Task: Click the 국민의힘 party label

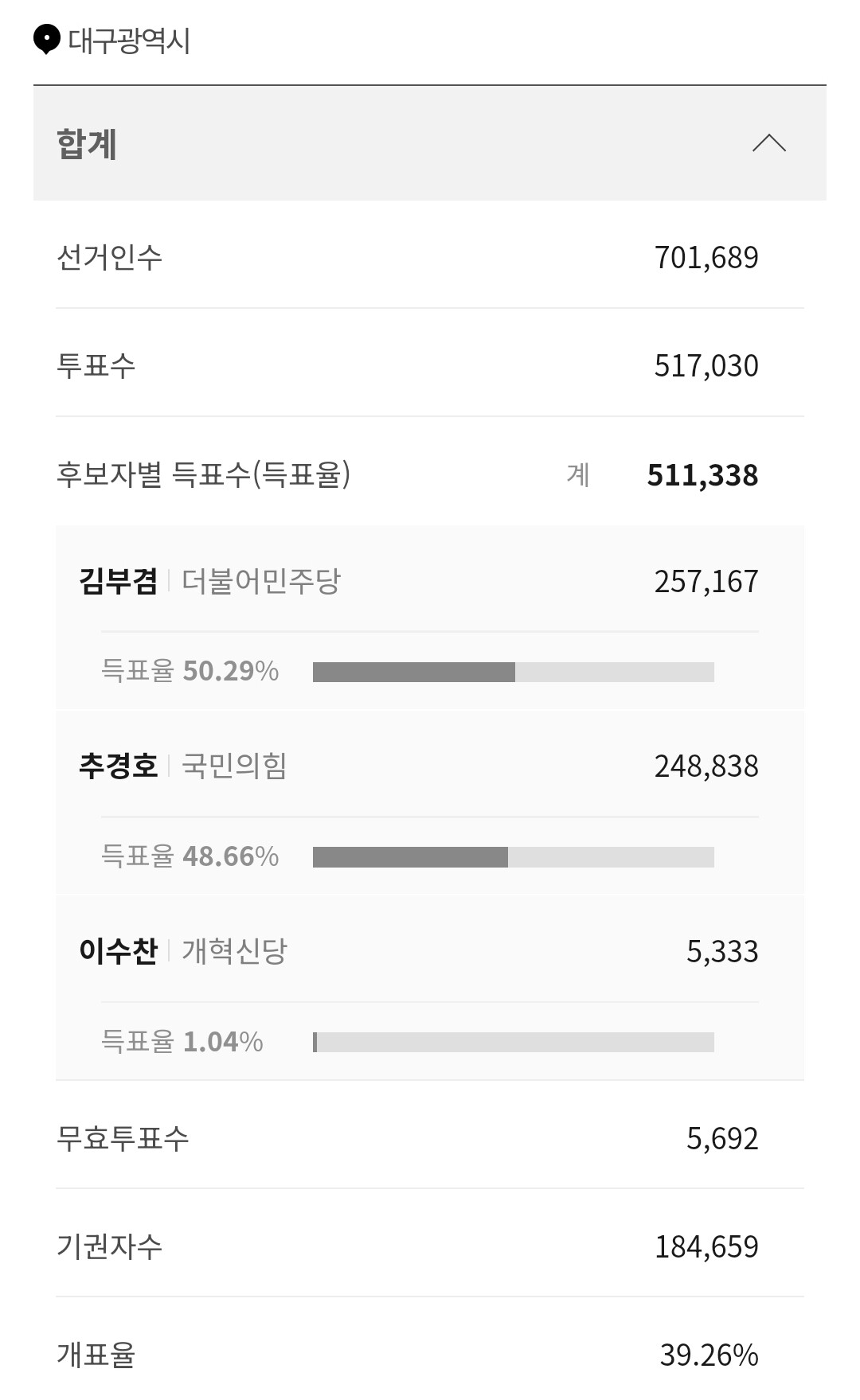Action: pos(234,766)
